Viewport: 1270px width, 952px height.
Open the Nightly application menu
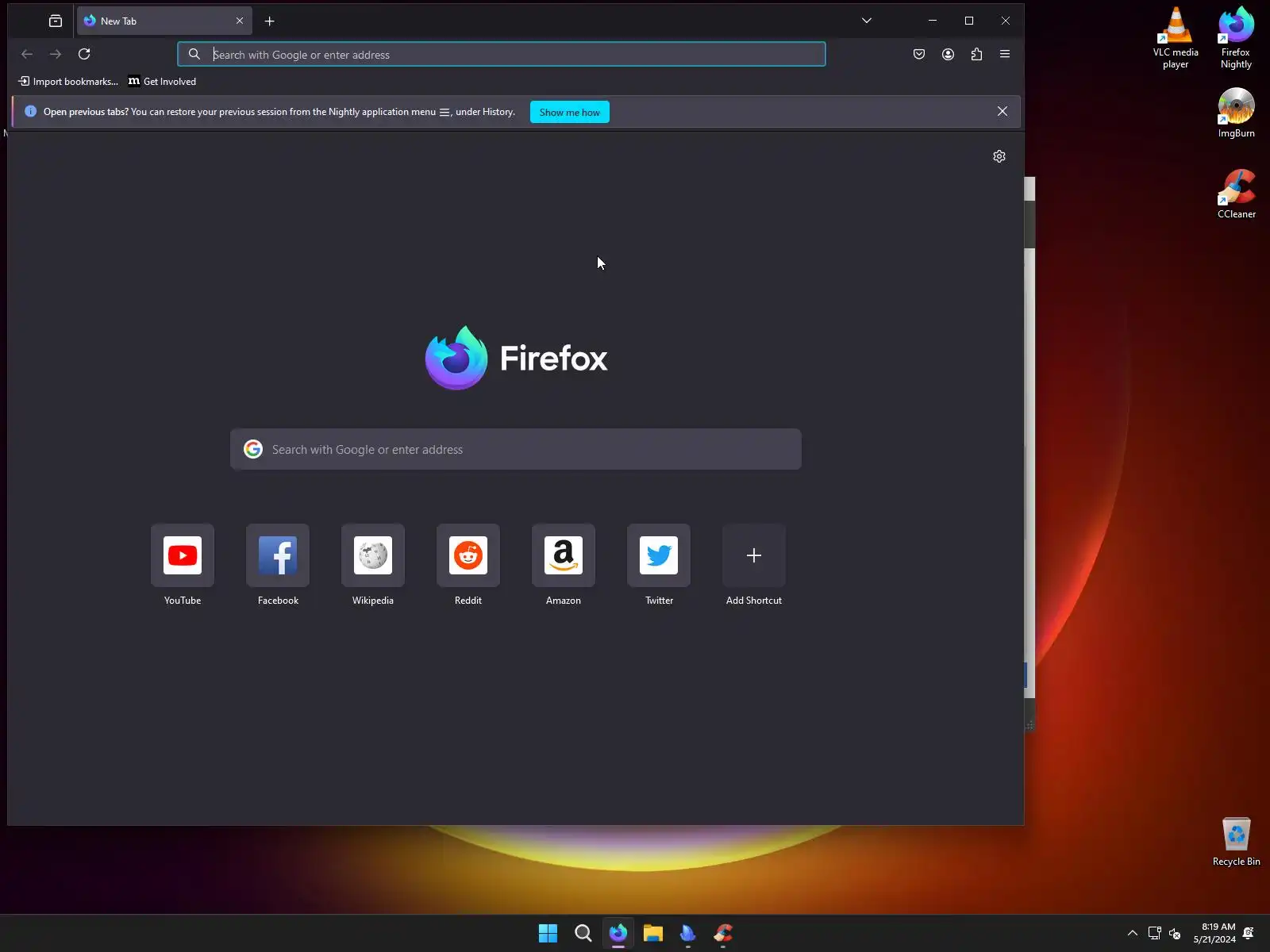tap(1005, 54)
